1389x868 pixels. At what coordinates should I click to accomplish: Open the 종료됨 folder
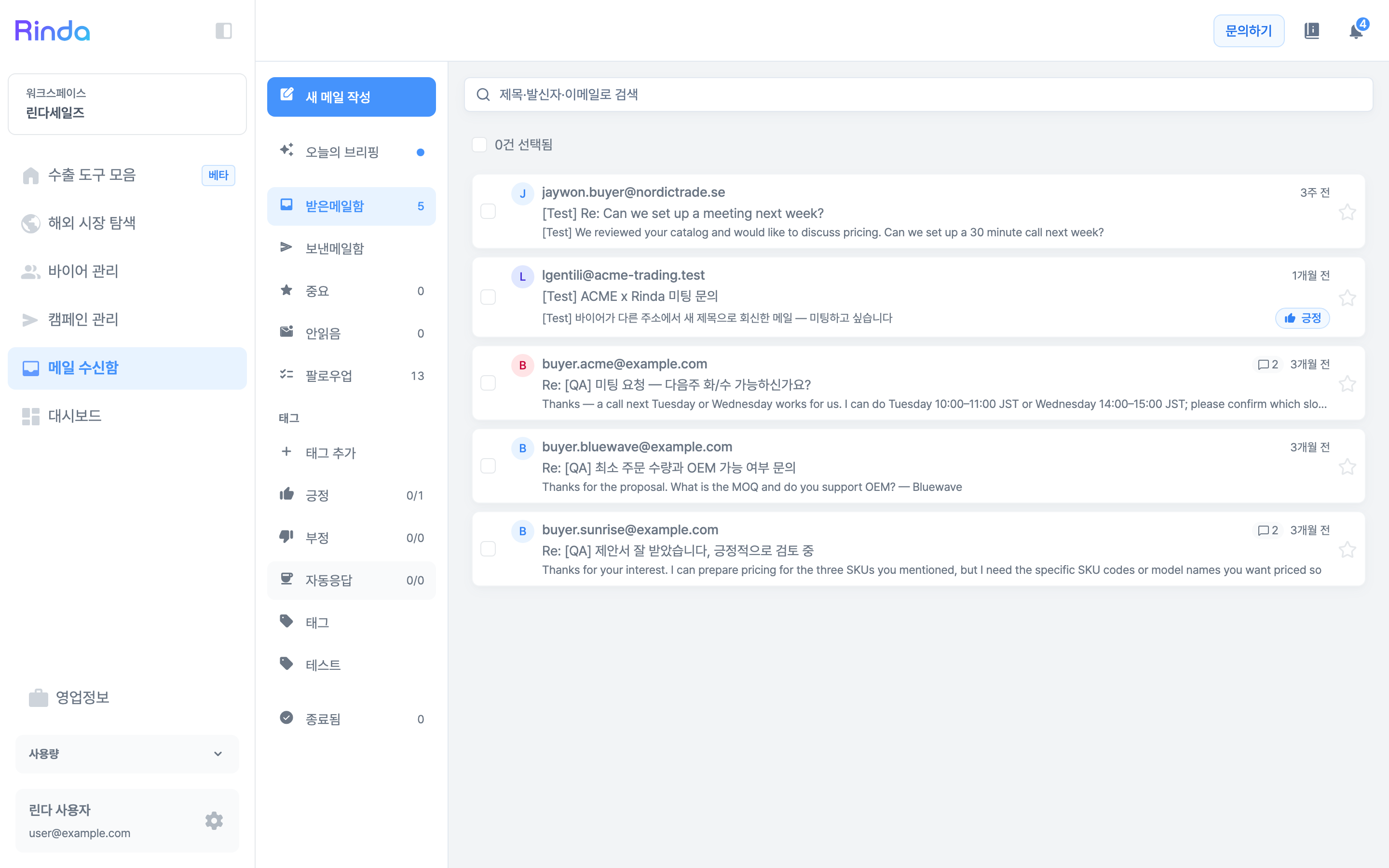[x=351, y=719]
